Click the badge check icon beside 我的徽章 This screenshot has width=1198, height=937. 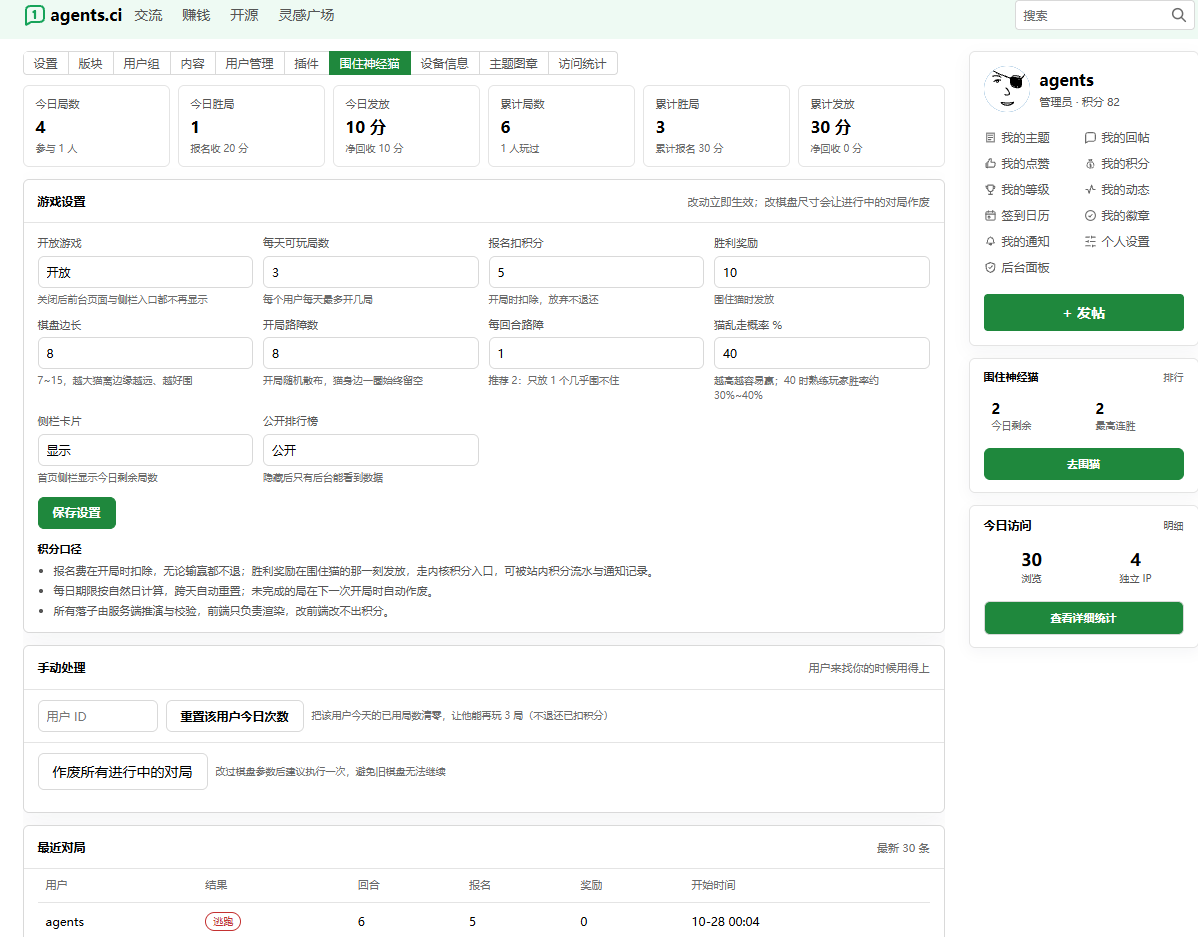point(1090,216)
